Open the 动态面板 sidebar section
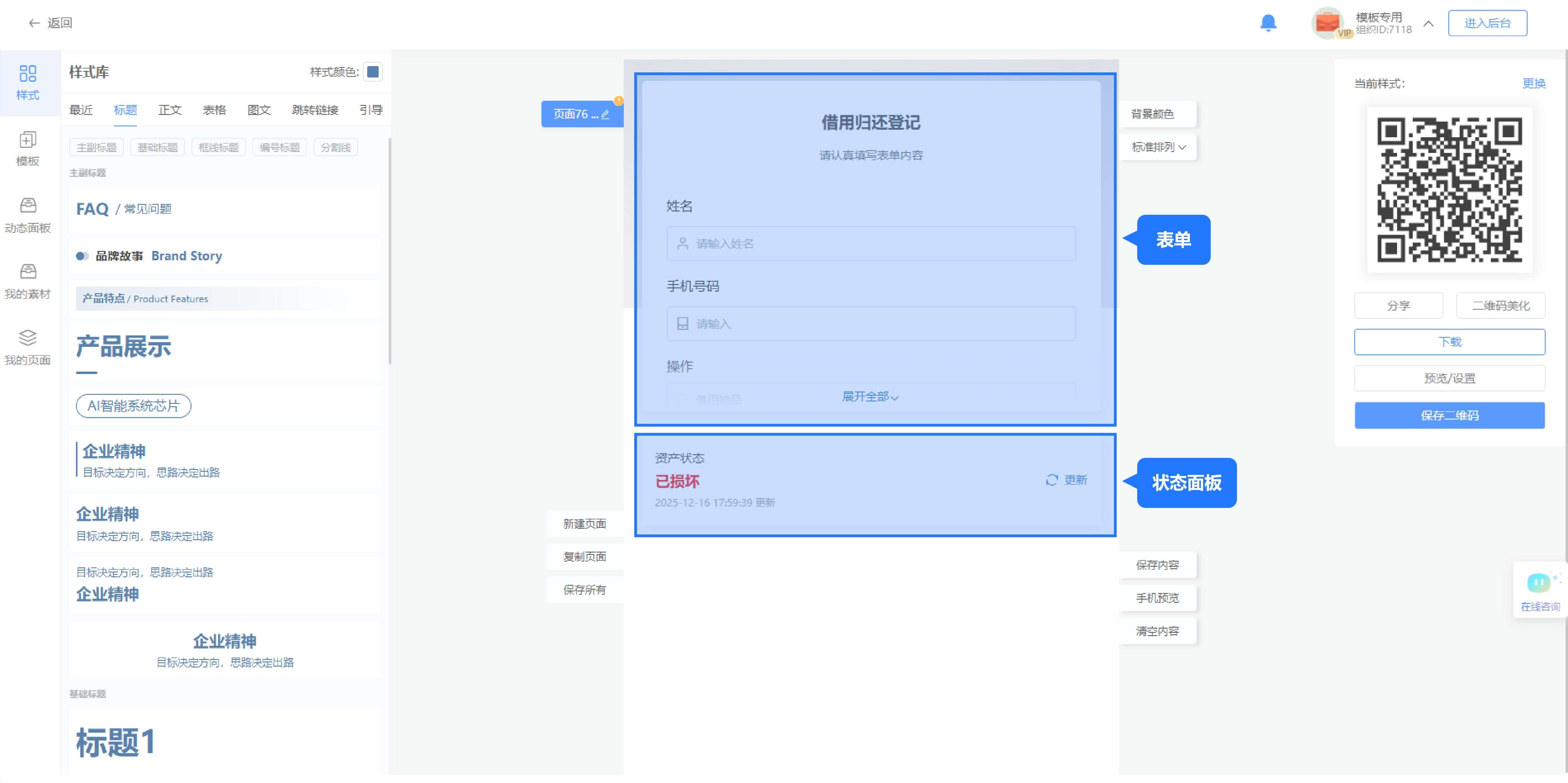Screen dimensions: 1568x783 click(x=27, y=215)
